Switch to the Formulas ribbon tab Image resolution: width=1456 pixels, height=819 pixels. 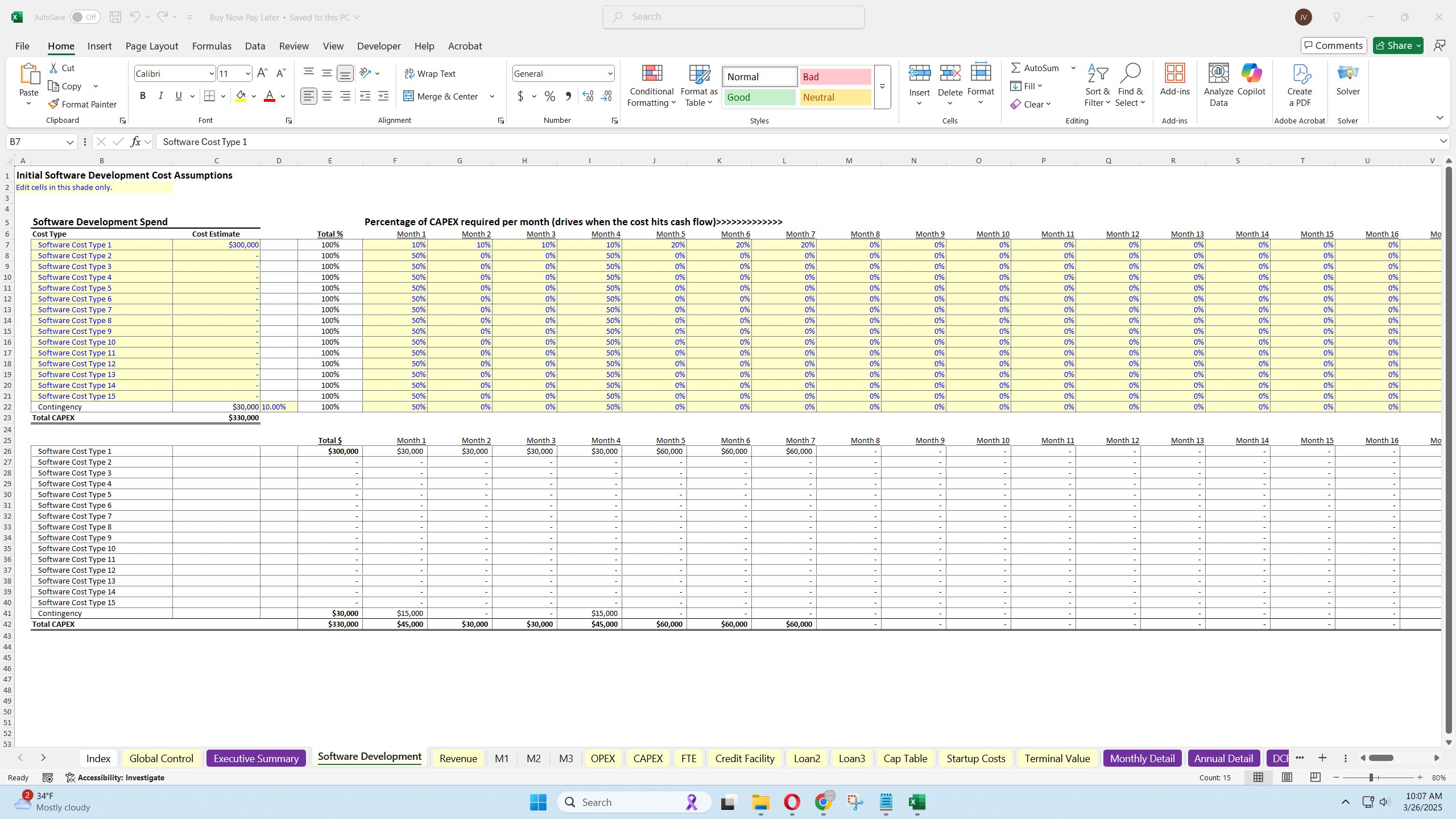pyautogui.click(x=211, y=46)
